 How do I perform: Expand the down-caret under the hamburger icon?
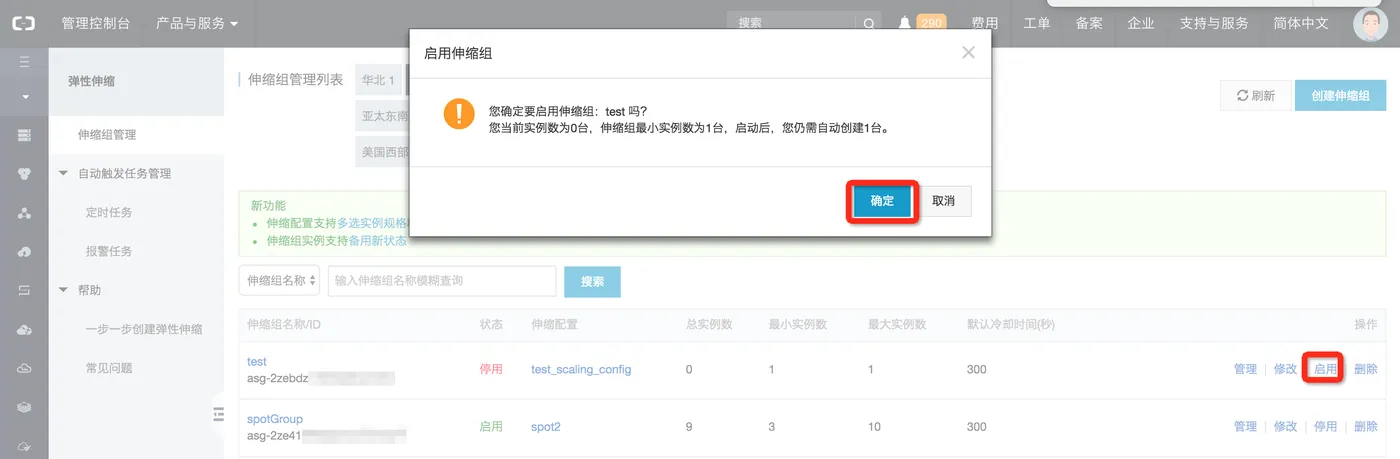24,97
